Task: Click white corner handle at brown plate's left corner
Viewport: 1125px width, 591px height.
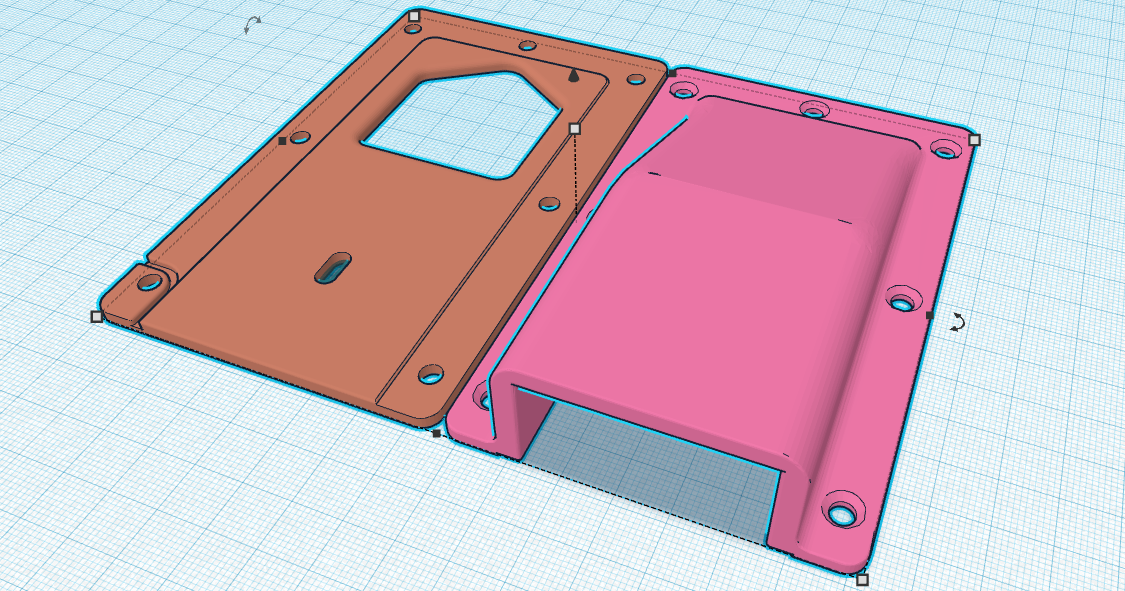Action: (x=96, y=316)
